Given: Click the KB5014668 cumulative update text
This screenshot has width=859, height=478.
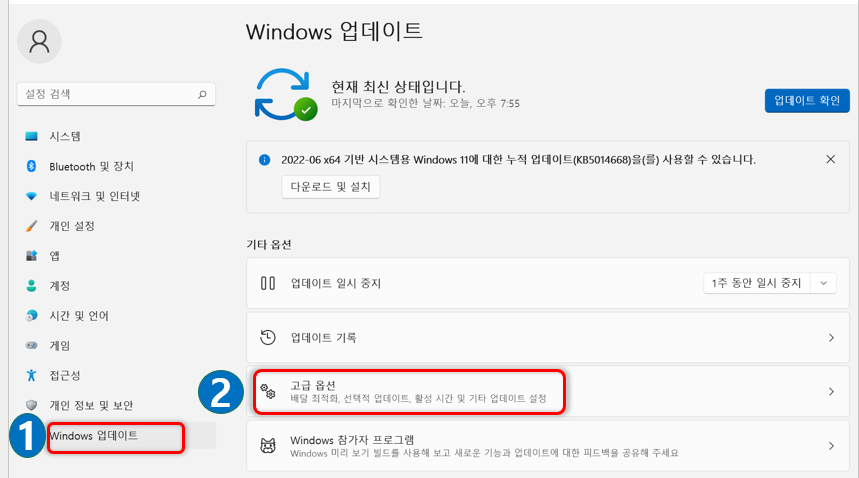Looking at the screenshot, I should point(518,160).
